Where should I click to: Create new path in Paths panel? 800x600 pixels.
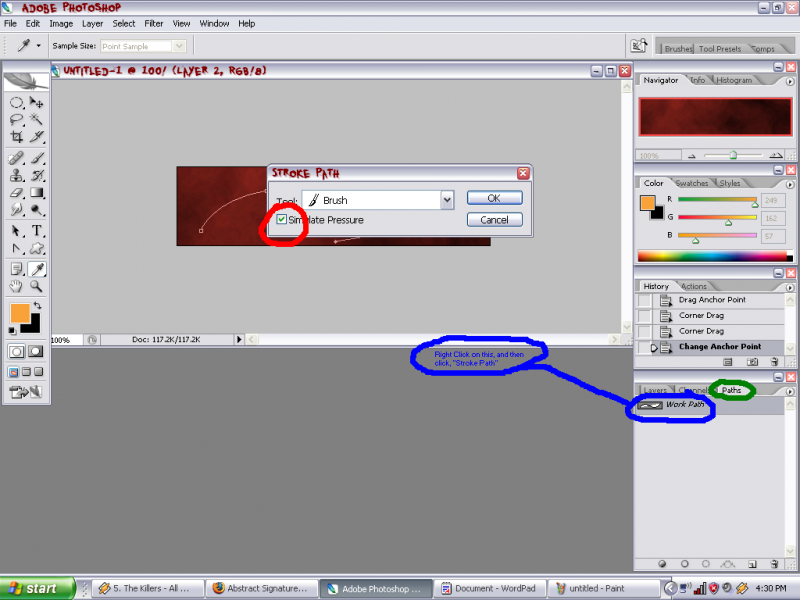(x=752, y=564)
